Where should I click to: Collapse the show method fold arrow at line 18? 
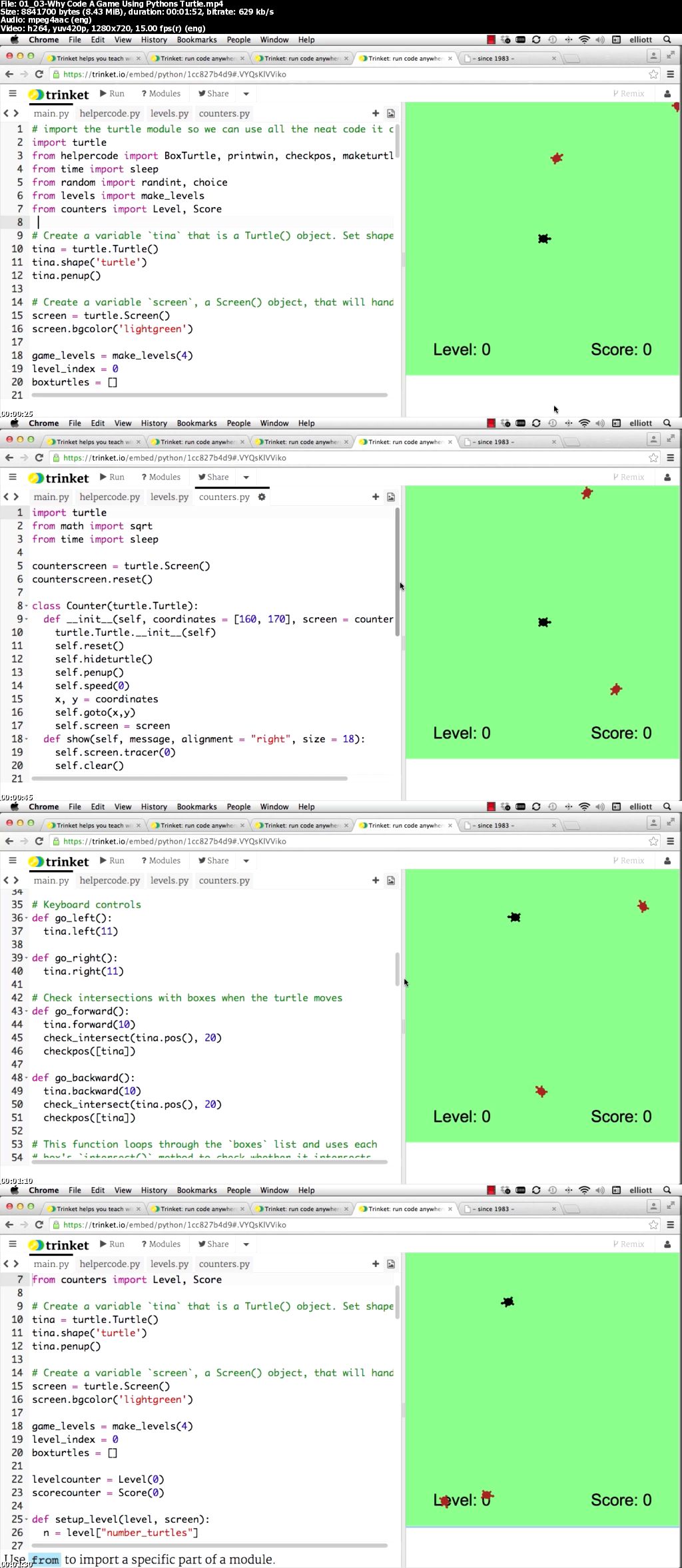(27, 739)
